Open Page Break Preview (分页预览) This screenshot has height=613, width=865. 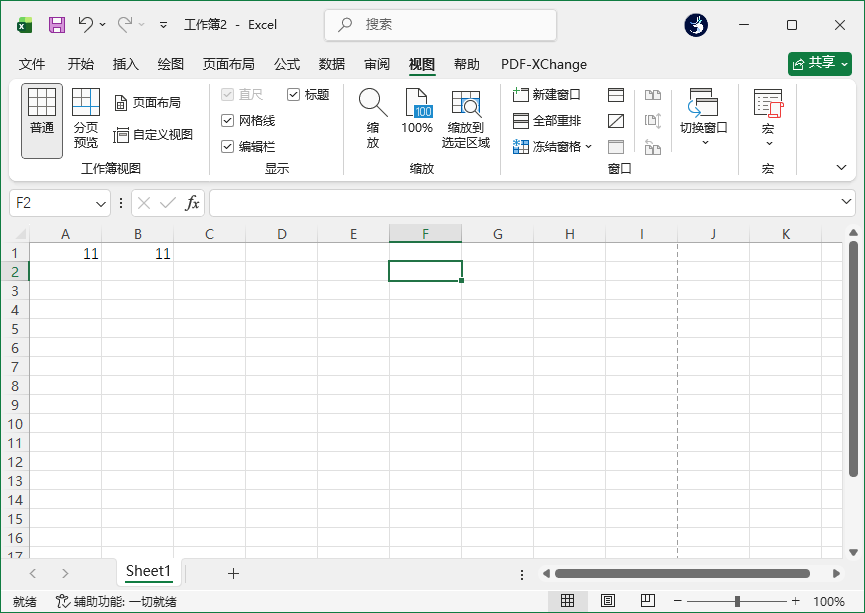click(x=86, y=120)
